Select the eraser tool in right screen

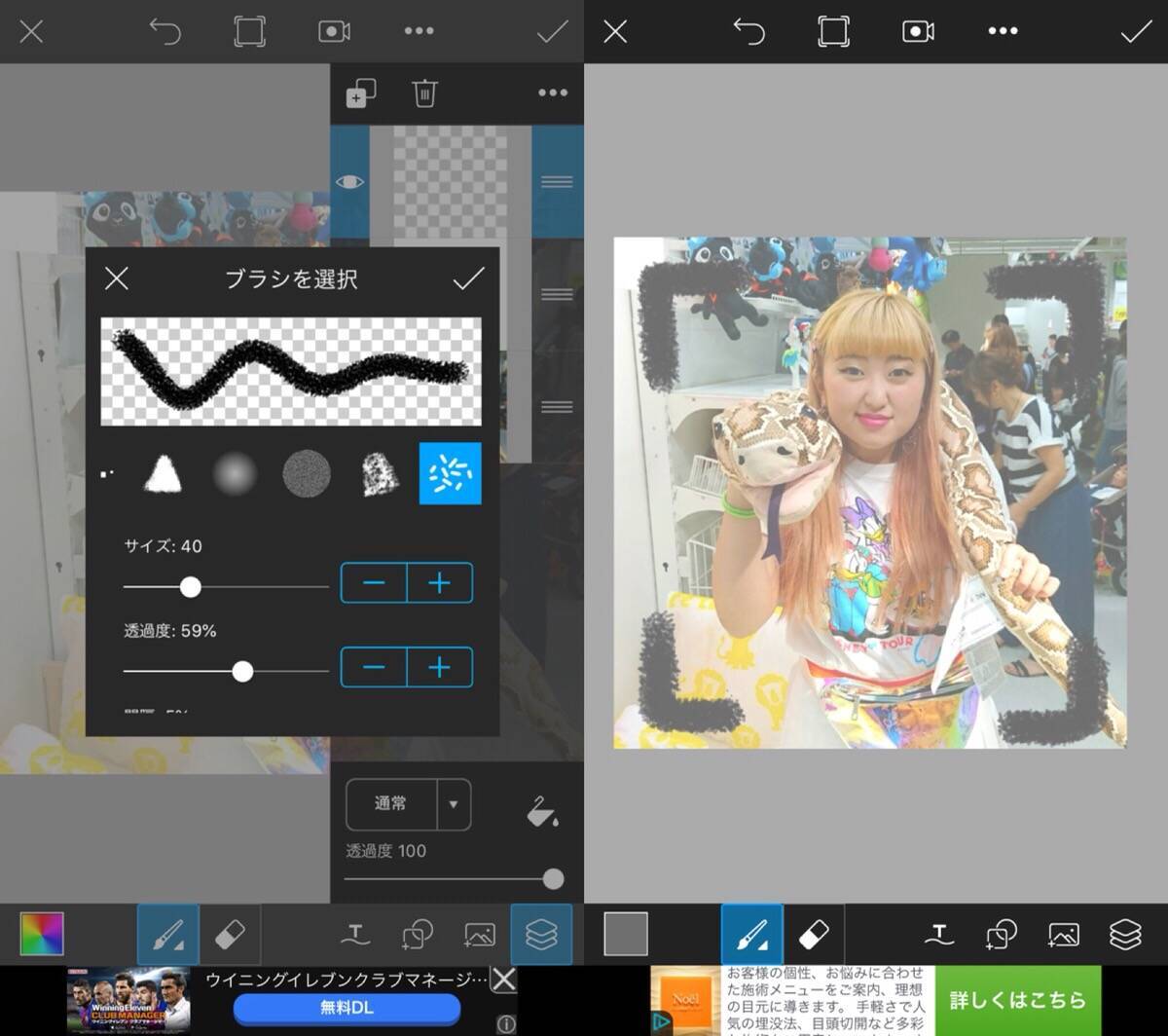pos(813,935)
